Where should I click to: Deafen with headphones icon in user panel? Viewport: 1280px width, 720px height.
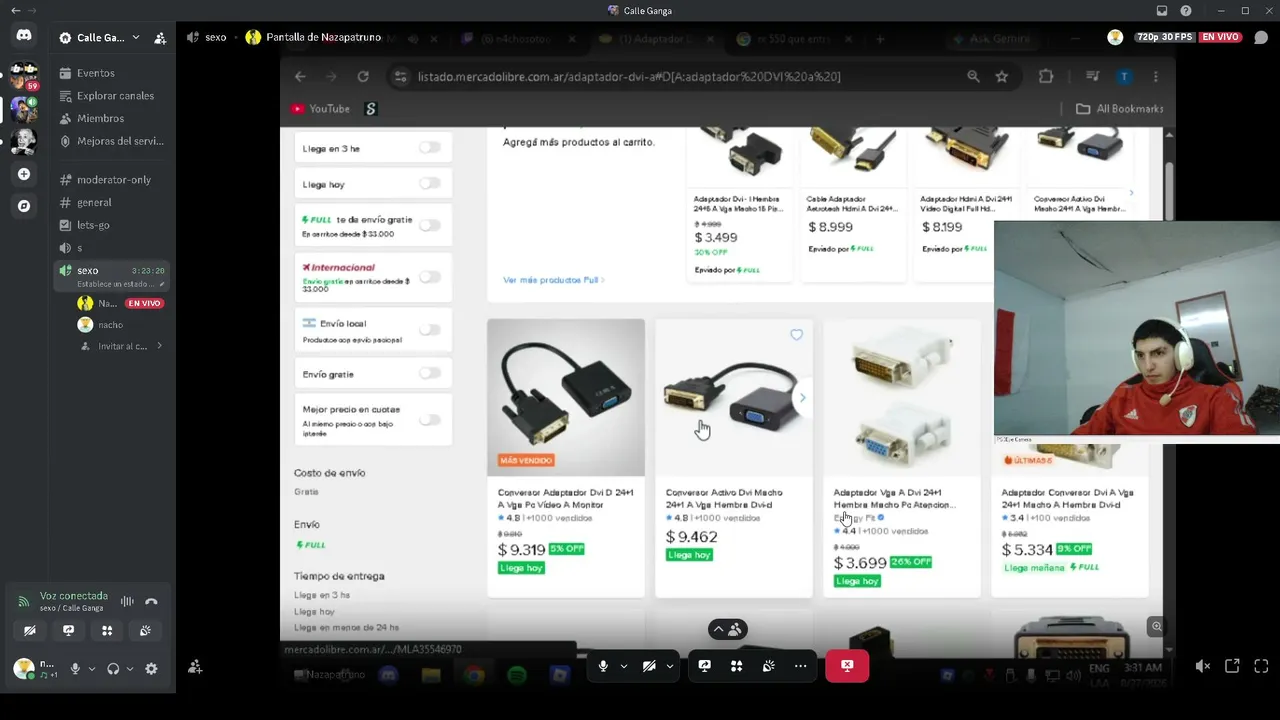click(113, 669)
